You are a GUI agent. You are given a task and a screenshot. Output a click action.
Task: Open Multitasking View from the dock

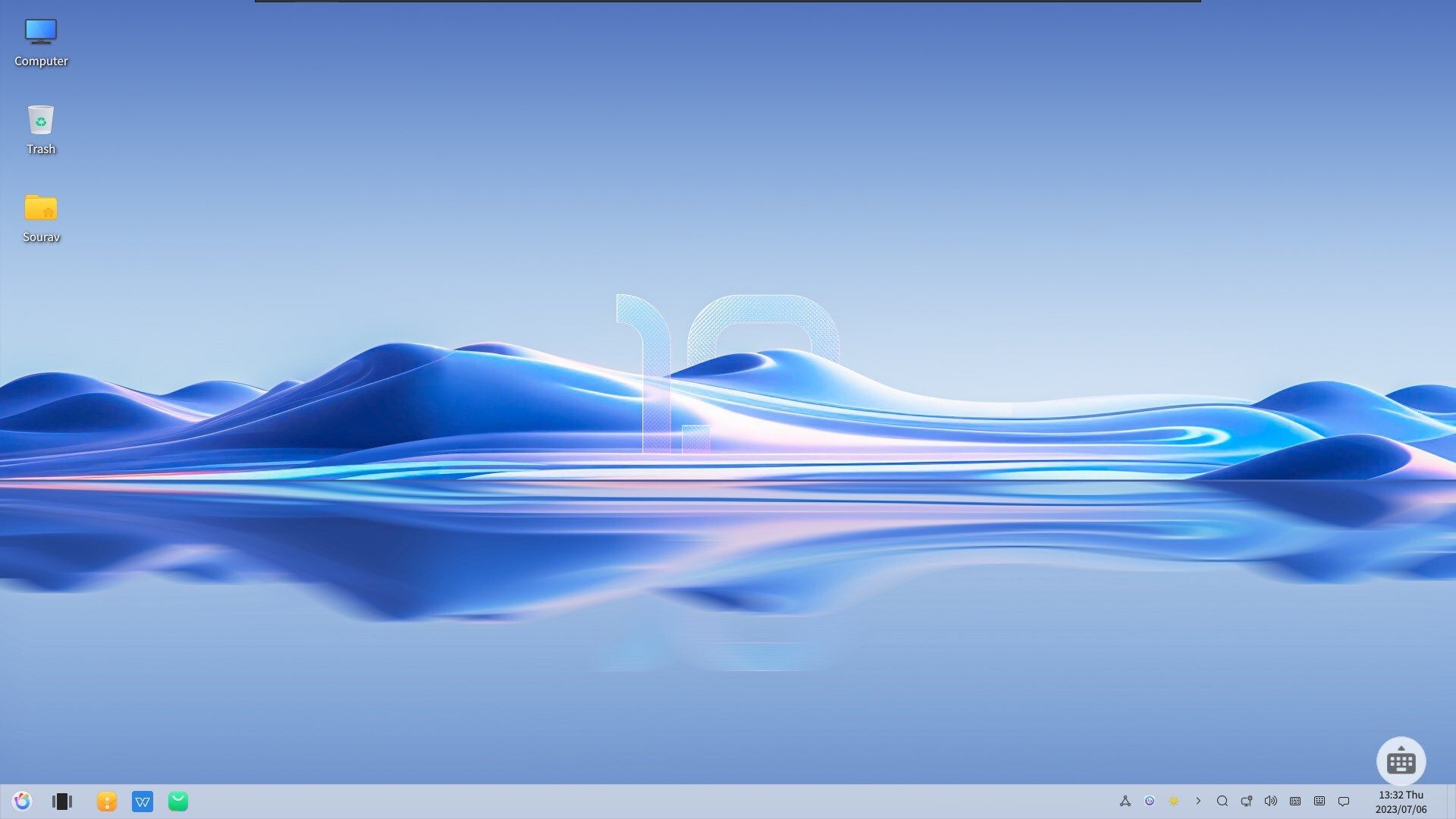coord(62,801)
